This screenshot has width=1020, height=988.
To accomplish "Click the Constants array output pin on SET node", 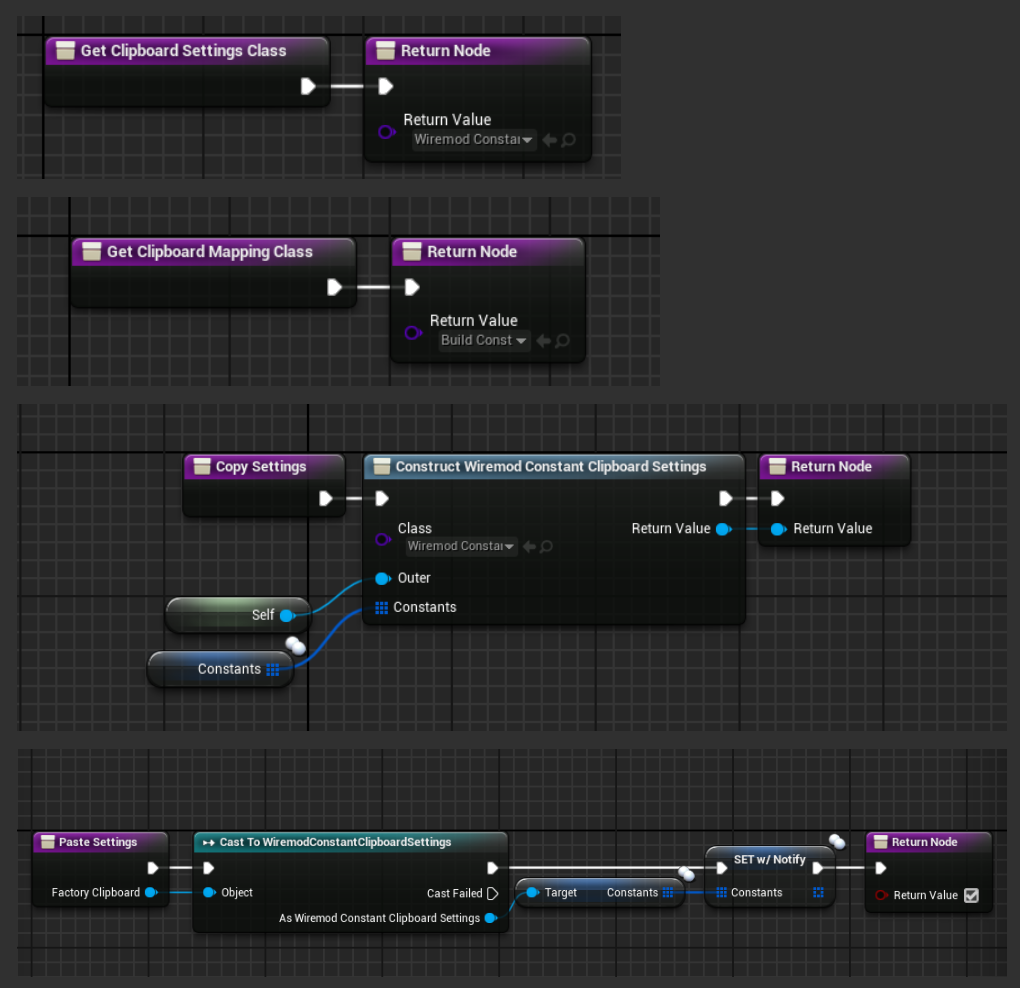I will (818, 892).
